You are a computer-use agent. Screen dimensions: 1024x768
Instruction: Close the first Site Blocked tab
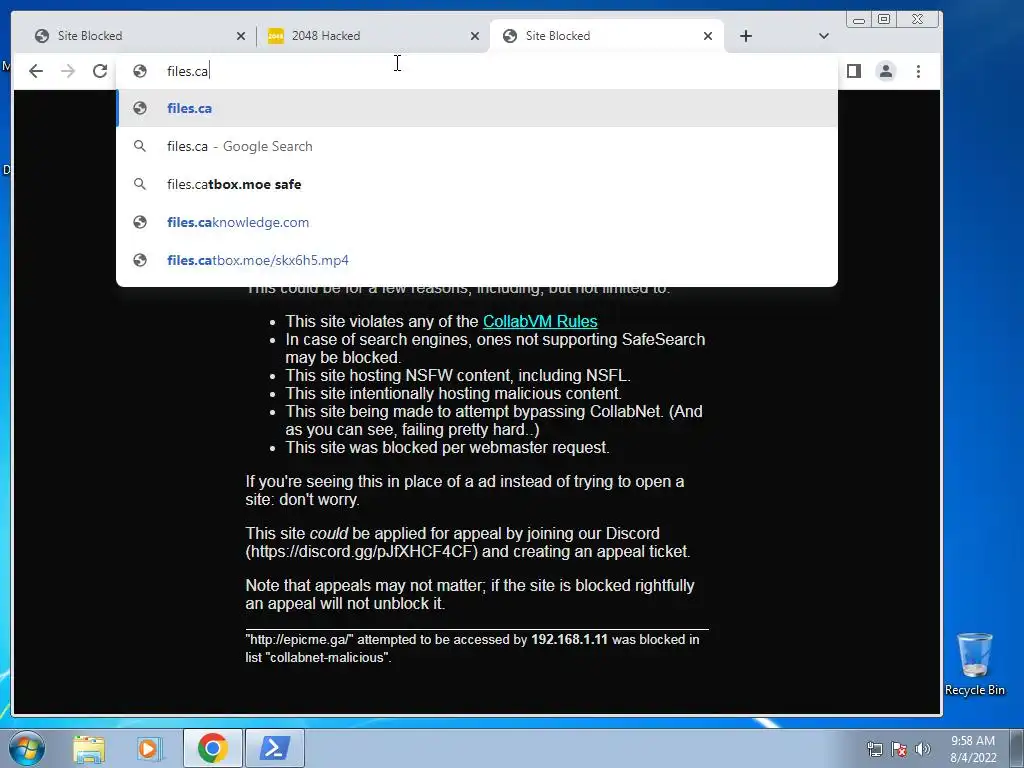241,36
